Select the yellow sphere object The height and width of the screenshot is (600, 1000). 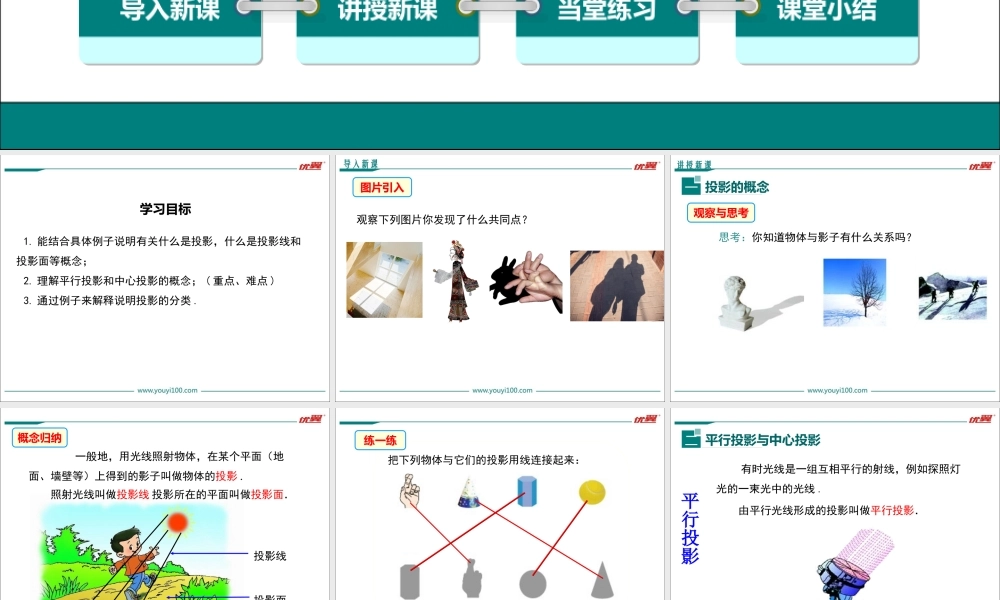591,491
